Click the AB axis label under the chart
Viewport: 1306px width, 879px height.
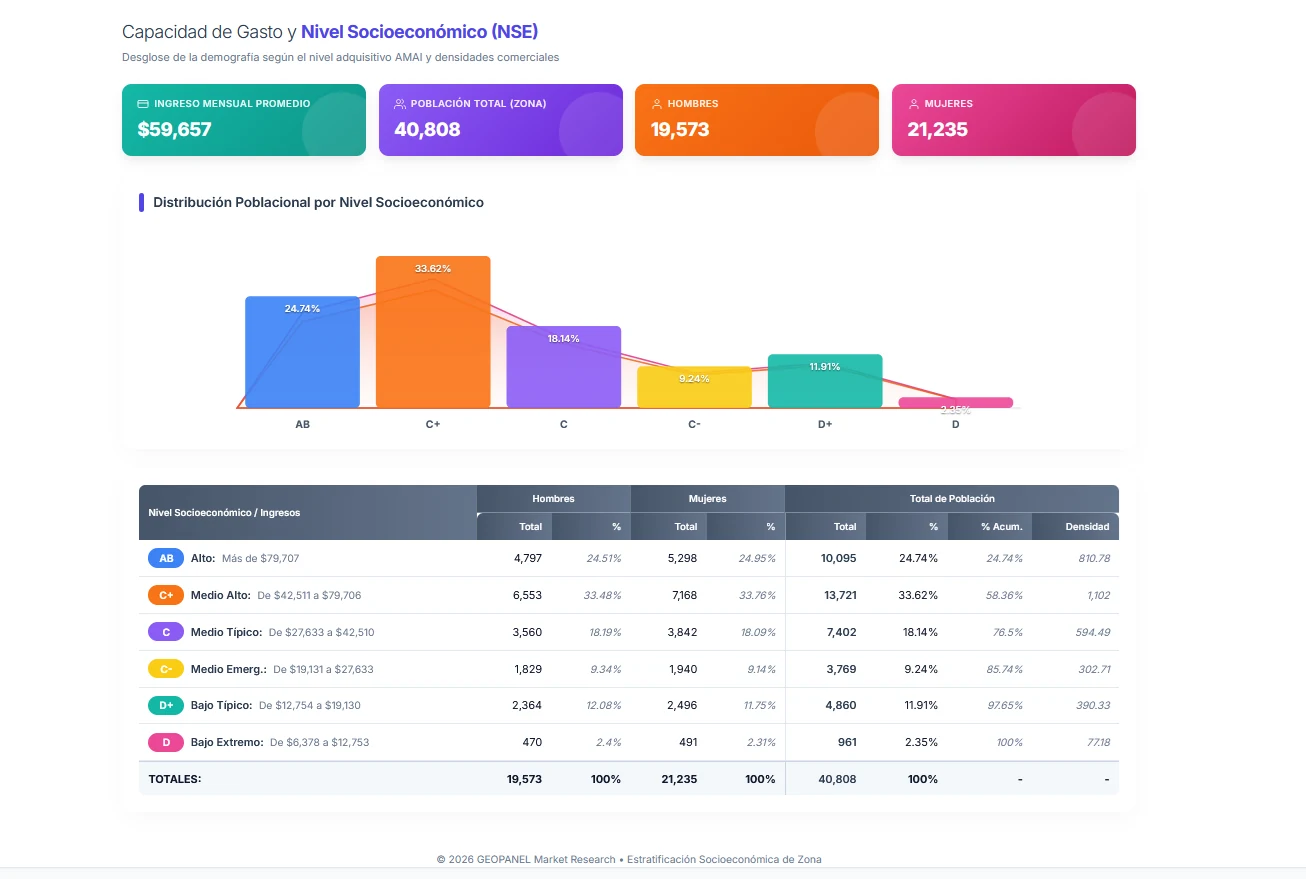tap(302, 424)
